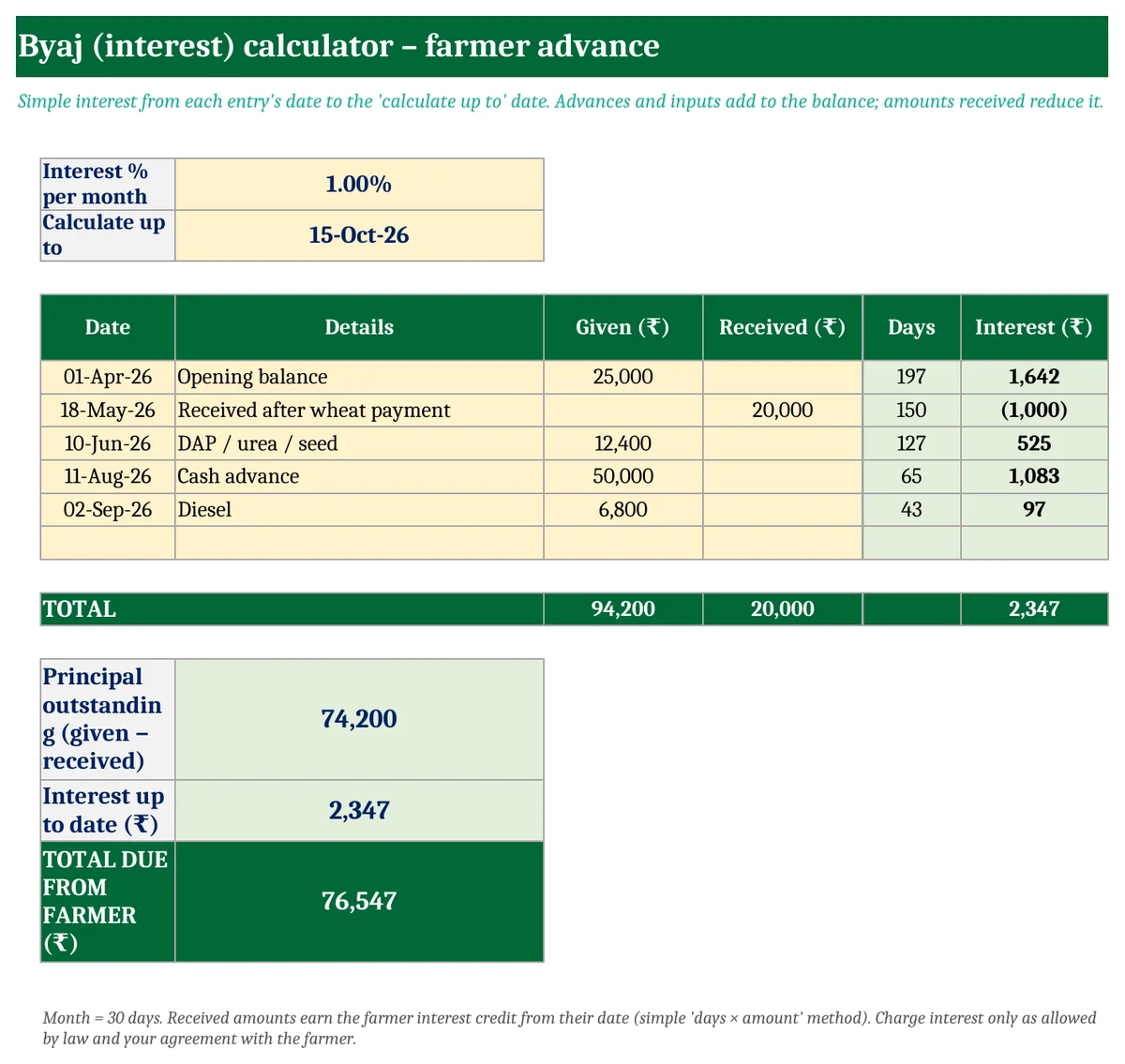Click the given amount 12,400
Screen dimensions: 1125x1064
coord(623,443)
